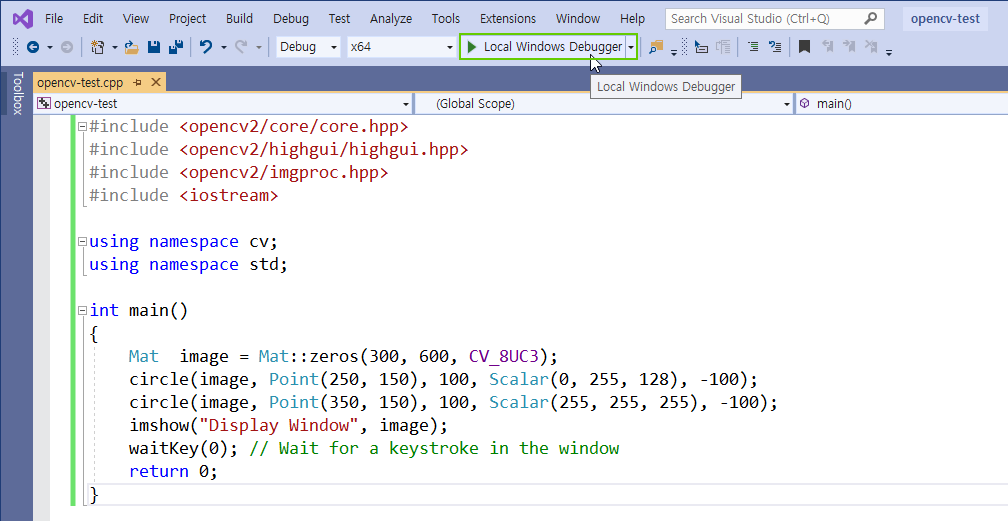Start Local Windows Debugger
The height and width of the screenshot is (521, 1008).
pyautogui.click(x=543, y=47)
